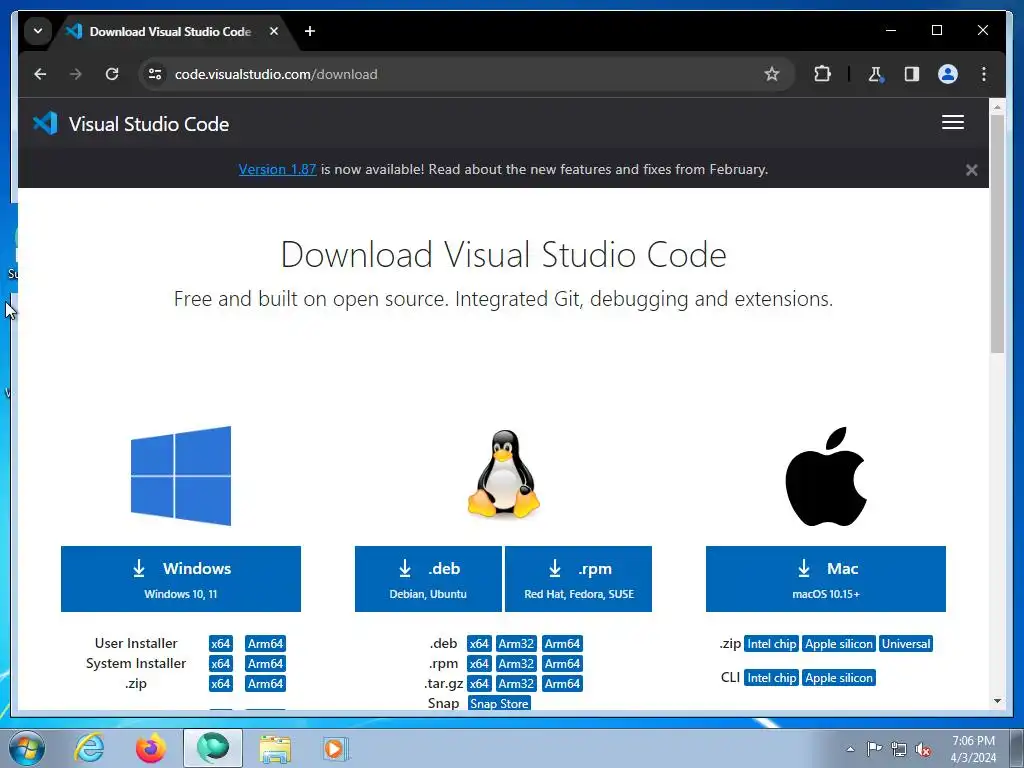1024x768 pixels.
Task: Select Arm64 for Windows .zip
Action: [265, 684]
